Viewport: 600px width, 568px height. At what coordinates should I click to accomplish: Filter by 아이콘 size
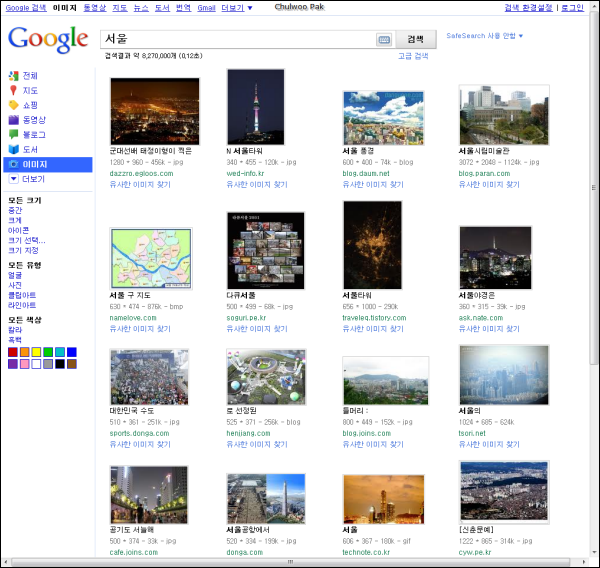[x=18, y=230]
